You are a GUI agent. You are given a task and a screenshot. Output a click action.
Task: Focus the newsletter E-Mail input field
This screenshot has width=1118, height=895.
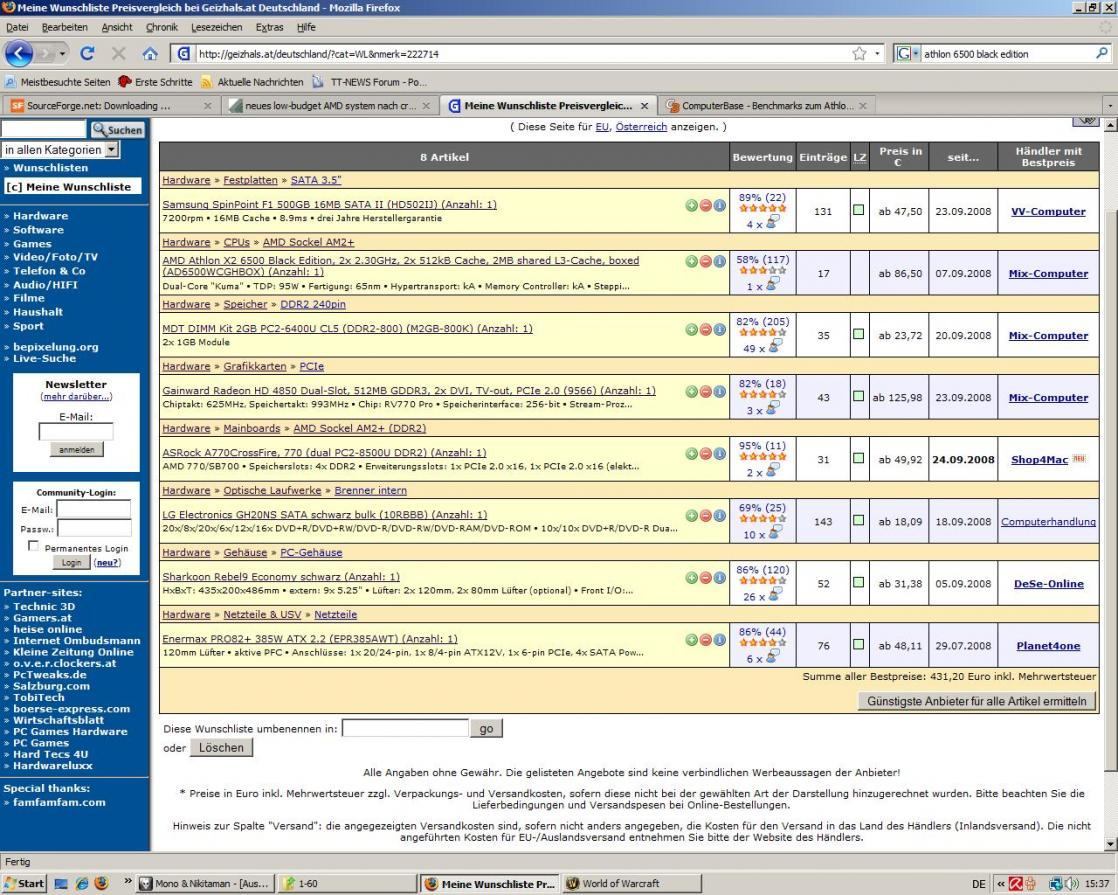[x=76, y=431]
